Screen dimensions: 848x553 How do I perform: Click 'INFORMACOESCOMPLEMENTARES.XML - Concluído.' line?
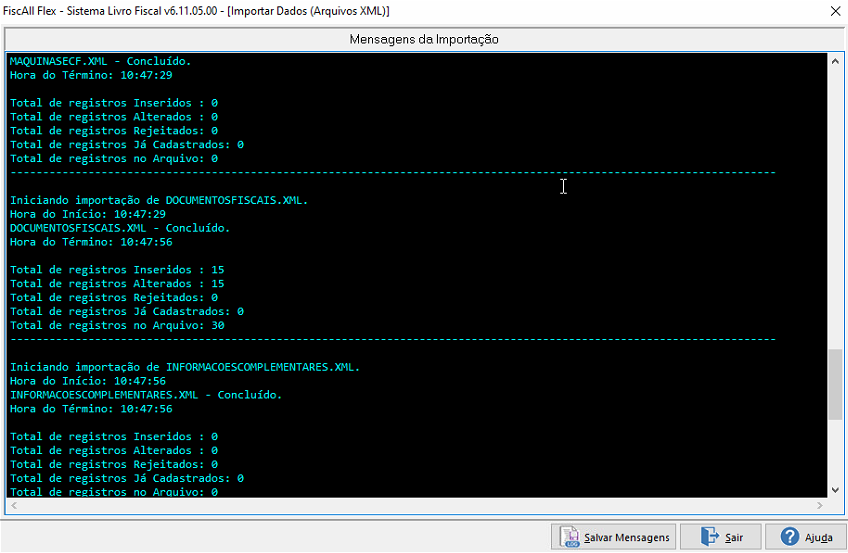[x=146, y=395]
